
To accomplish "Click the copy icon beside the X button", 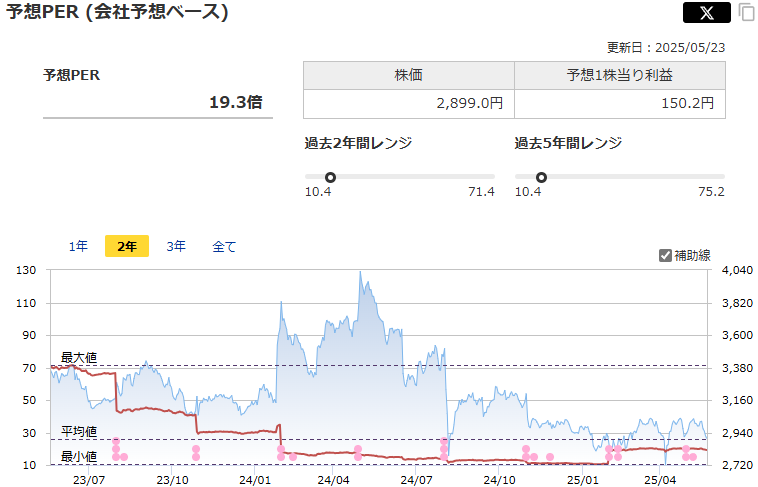I will (746, 13).
